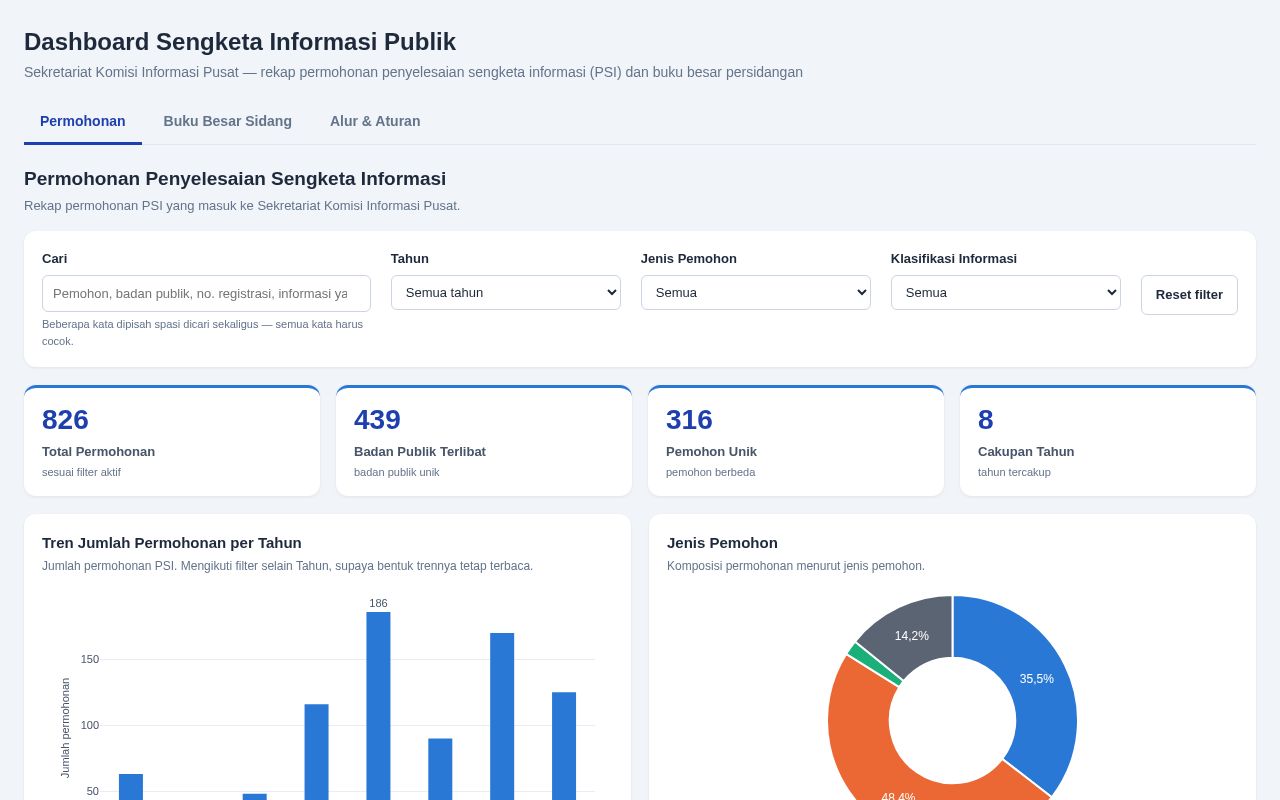Click the Dashboard Sengketa Informasi Publik title
The height and width of the screenshot is (800, 1280).
[x=240, y=42]
